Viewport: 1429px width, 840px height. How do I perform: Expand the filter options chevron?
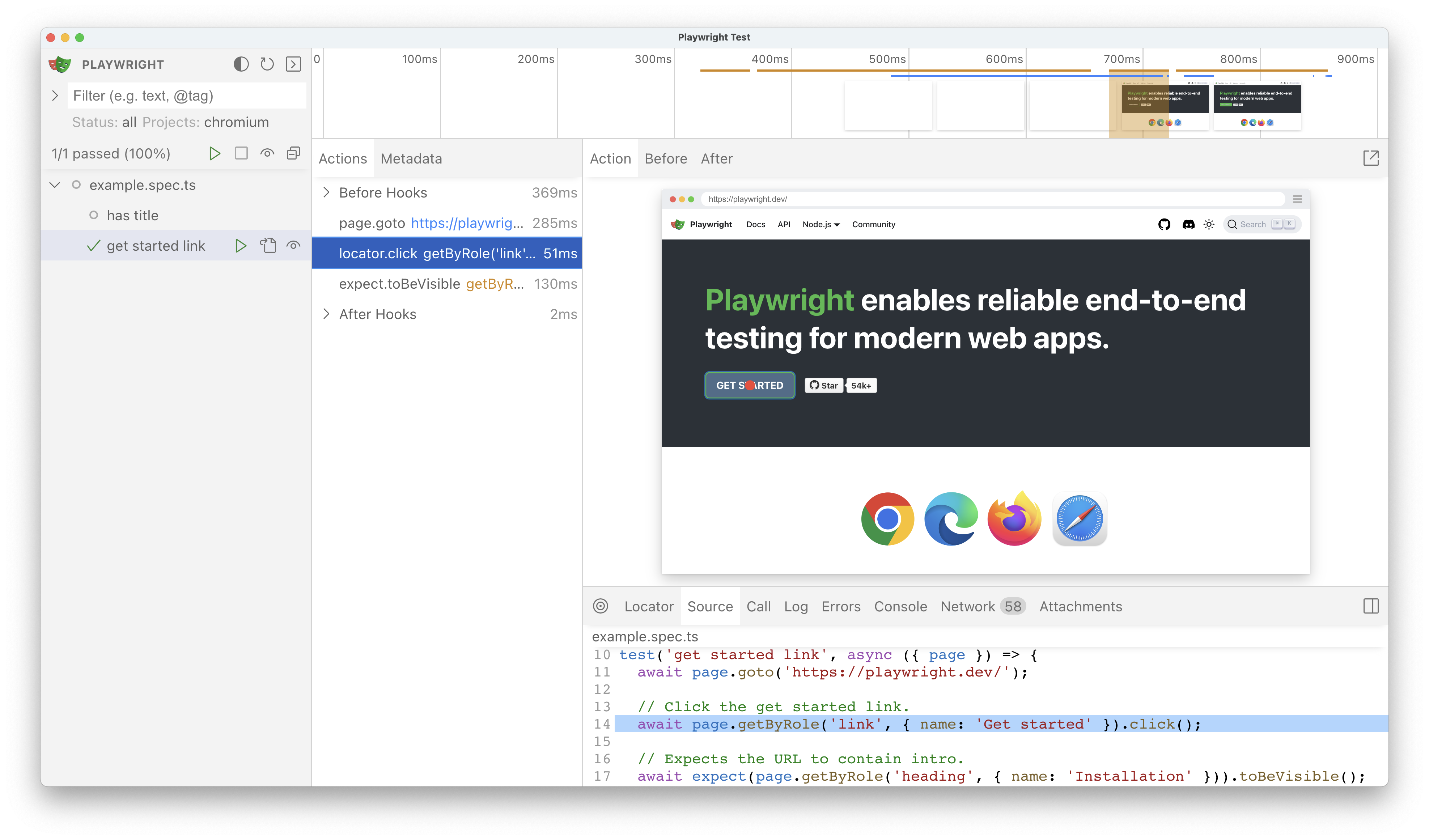pos(55,96)
